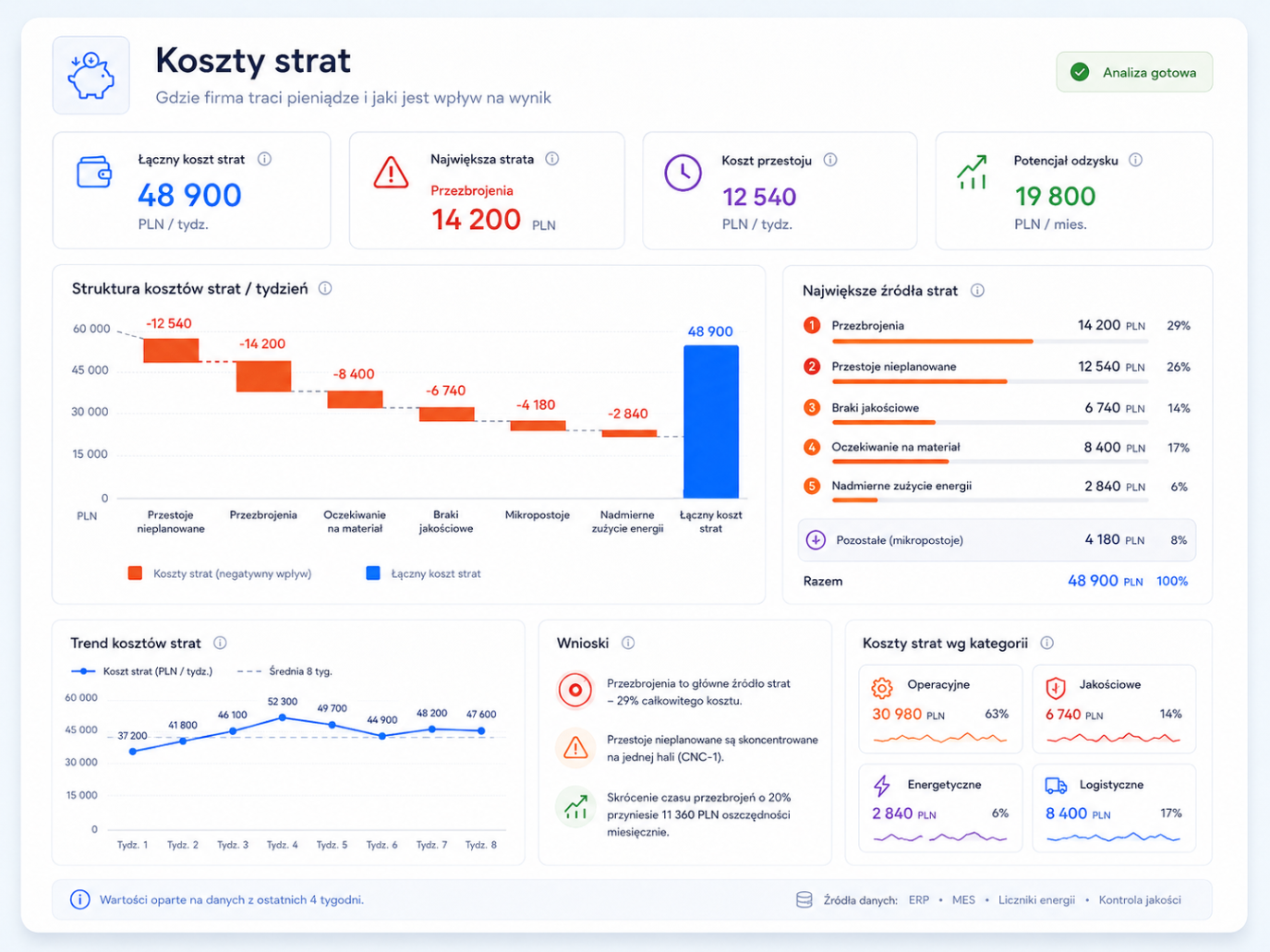The width and height of the screenshot is (1270, 952).
Task: Click the warning triangle icon on Największa strata card
Action: tap(391, 173)
